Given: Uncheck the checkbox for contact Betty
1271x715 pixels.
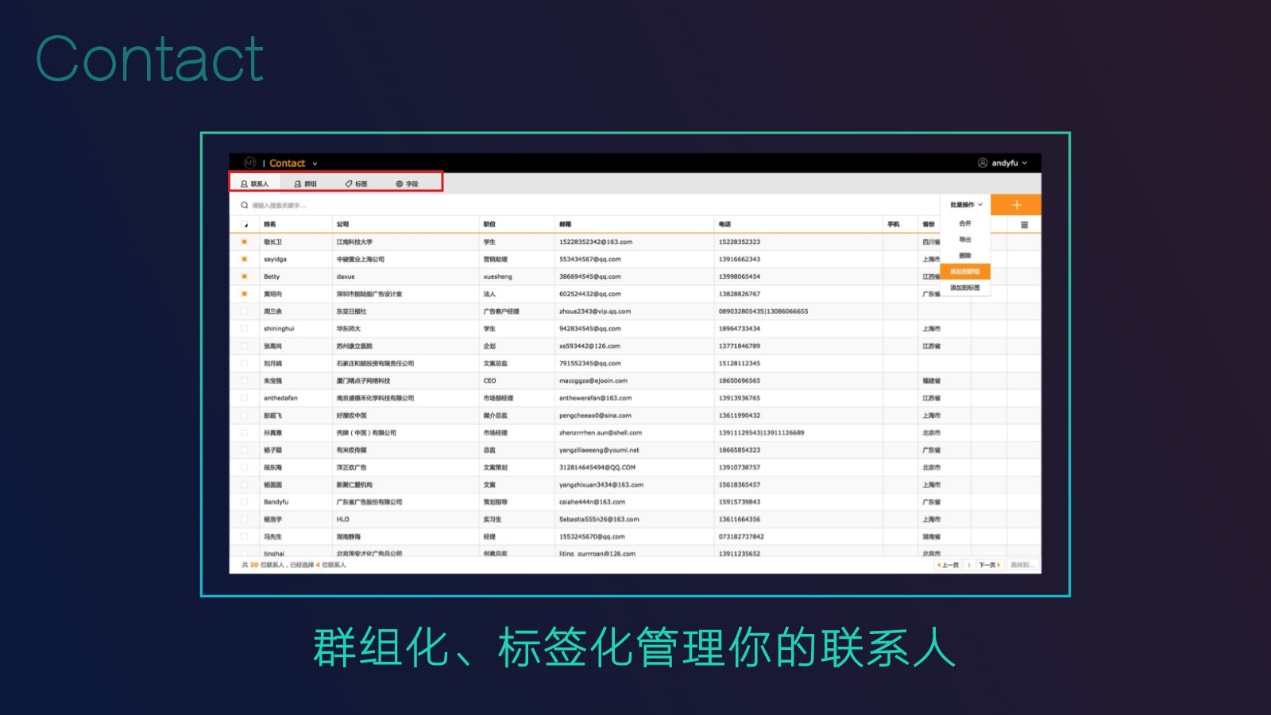Looking at the screenshot, I should [244, 276].
